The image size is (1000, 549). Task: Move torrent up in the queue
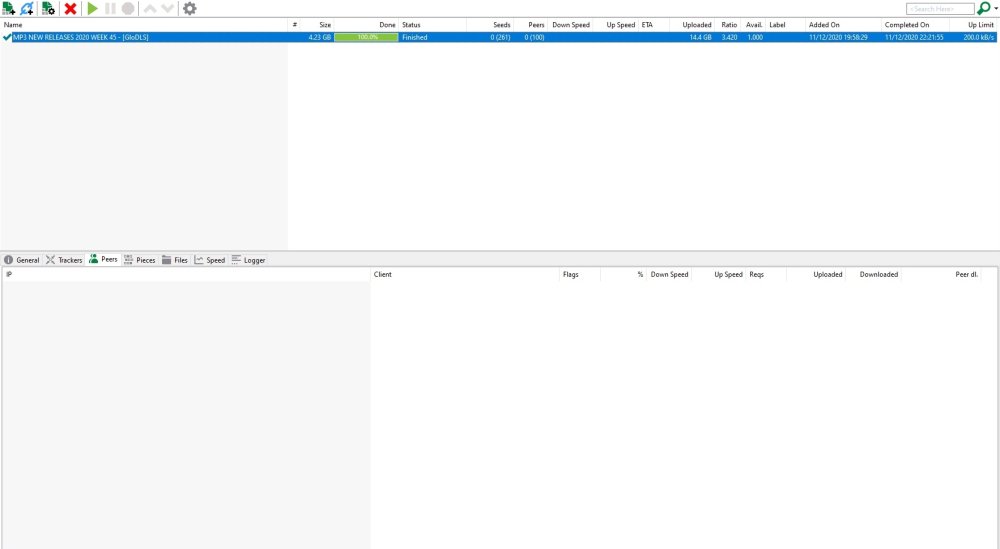click(x=149, y=8)
